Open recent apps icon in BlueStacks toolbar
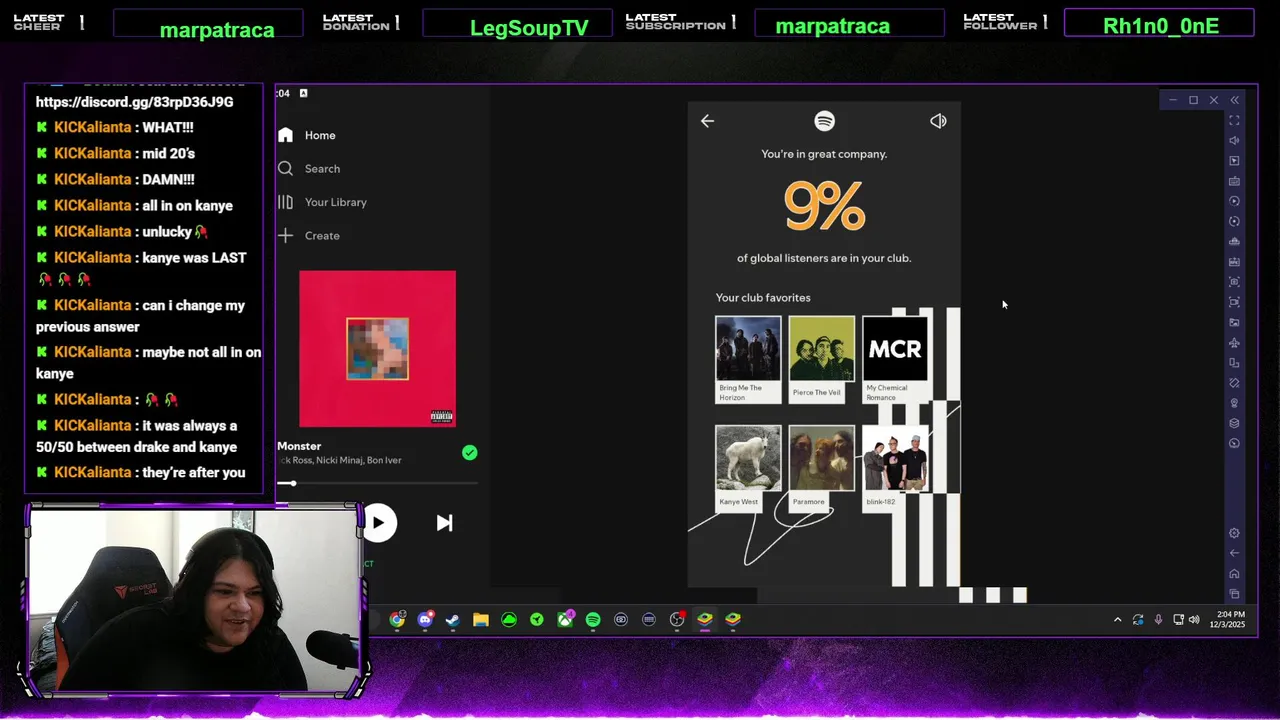This screenshot has height=720, width=1280. pos(1234,594)
